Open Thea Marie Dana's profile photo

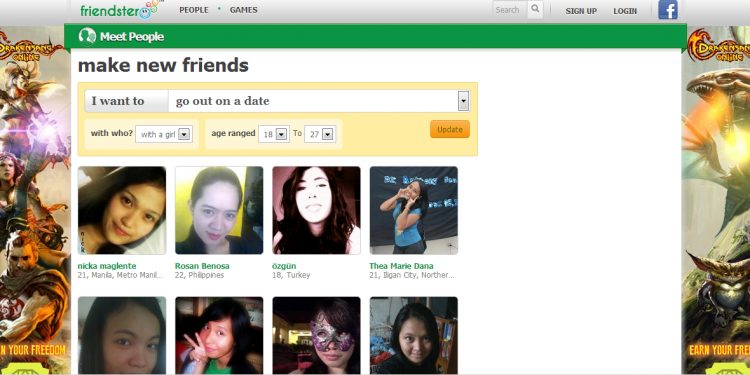(414, 210)
